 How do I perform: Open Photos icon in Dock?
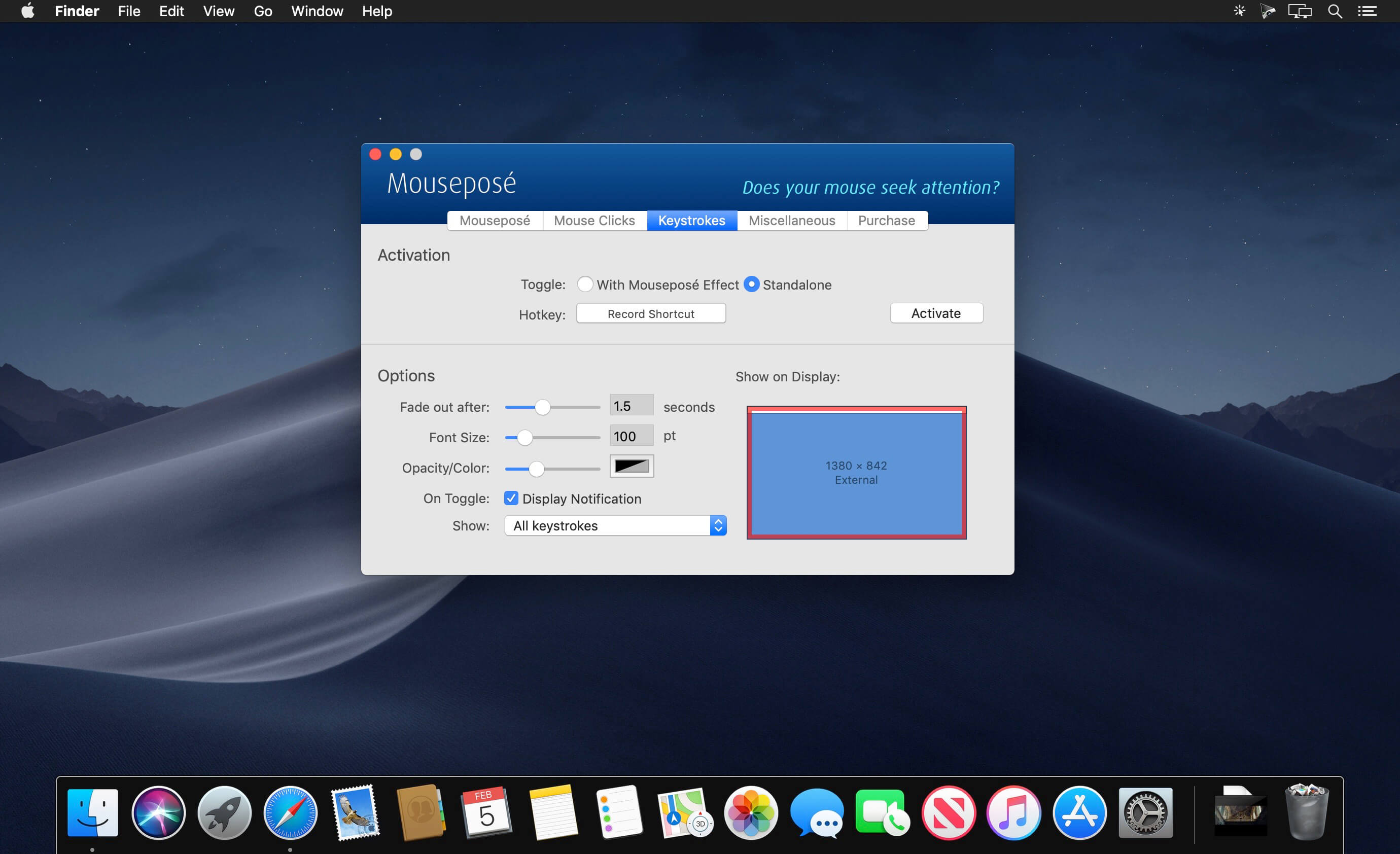(751, 812)
